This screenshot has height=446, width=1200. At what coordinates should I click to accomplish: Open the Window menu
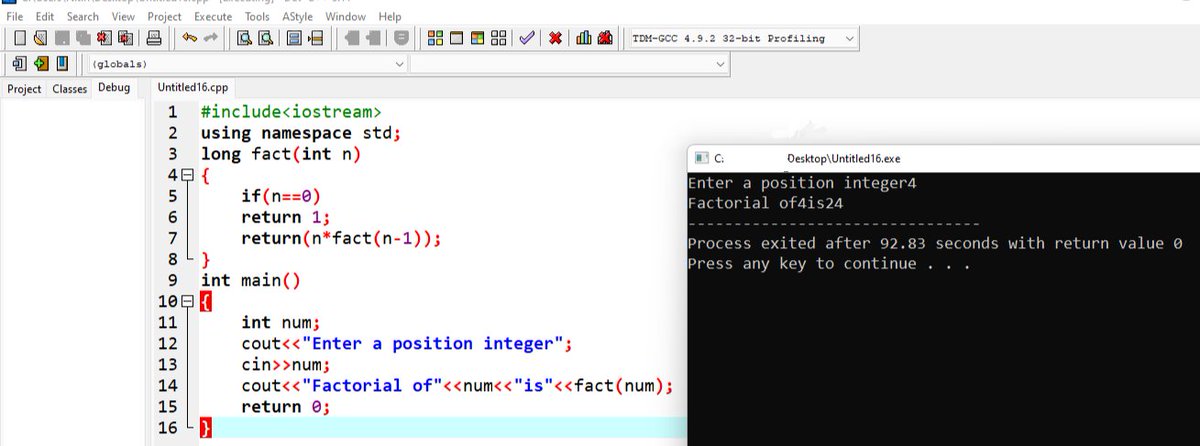point(345,16)
